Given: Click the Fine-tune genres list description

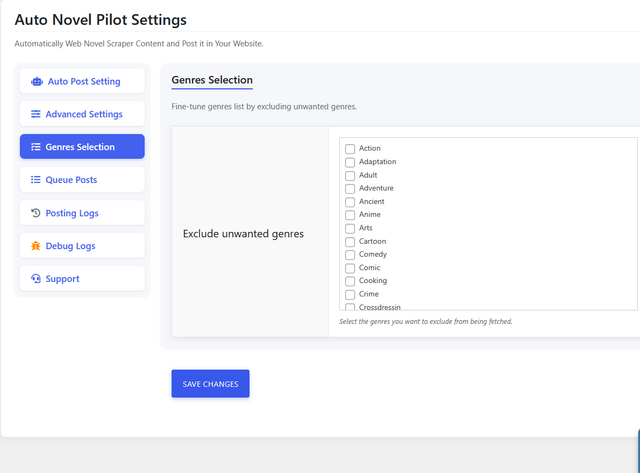Looking at the screenshot, I should (264, 107).
